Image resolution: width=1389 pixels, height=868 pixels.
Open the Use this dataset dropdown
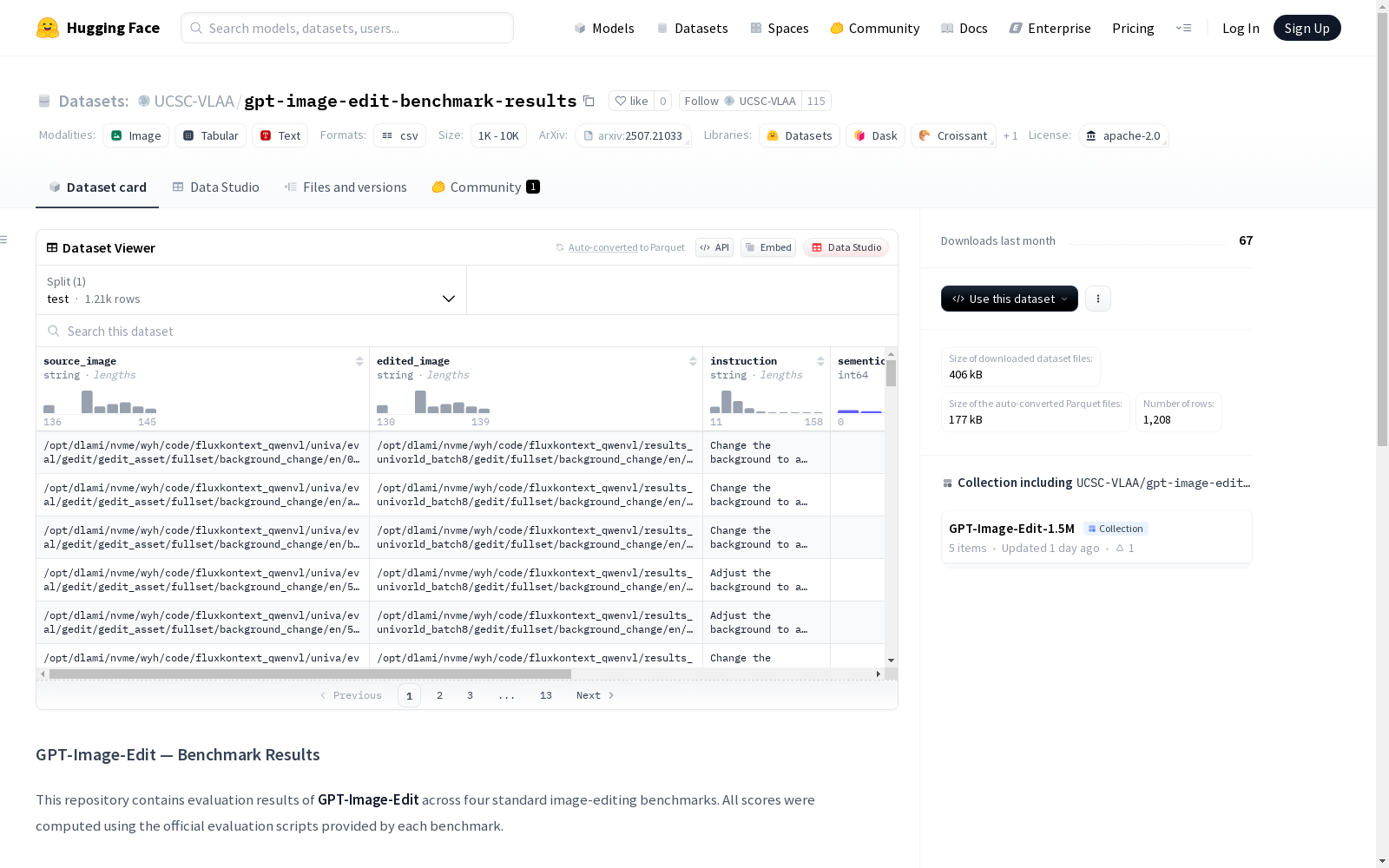(x=1010, y=299)
